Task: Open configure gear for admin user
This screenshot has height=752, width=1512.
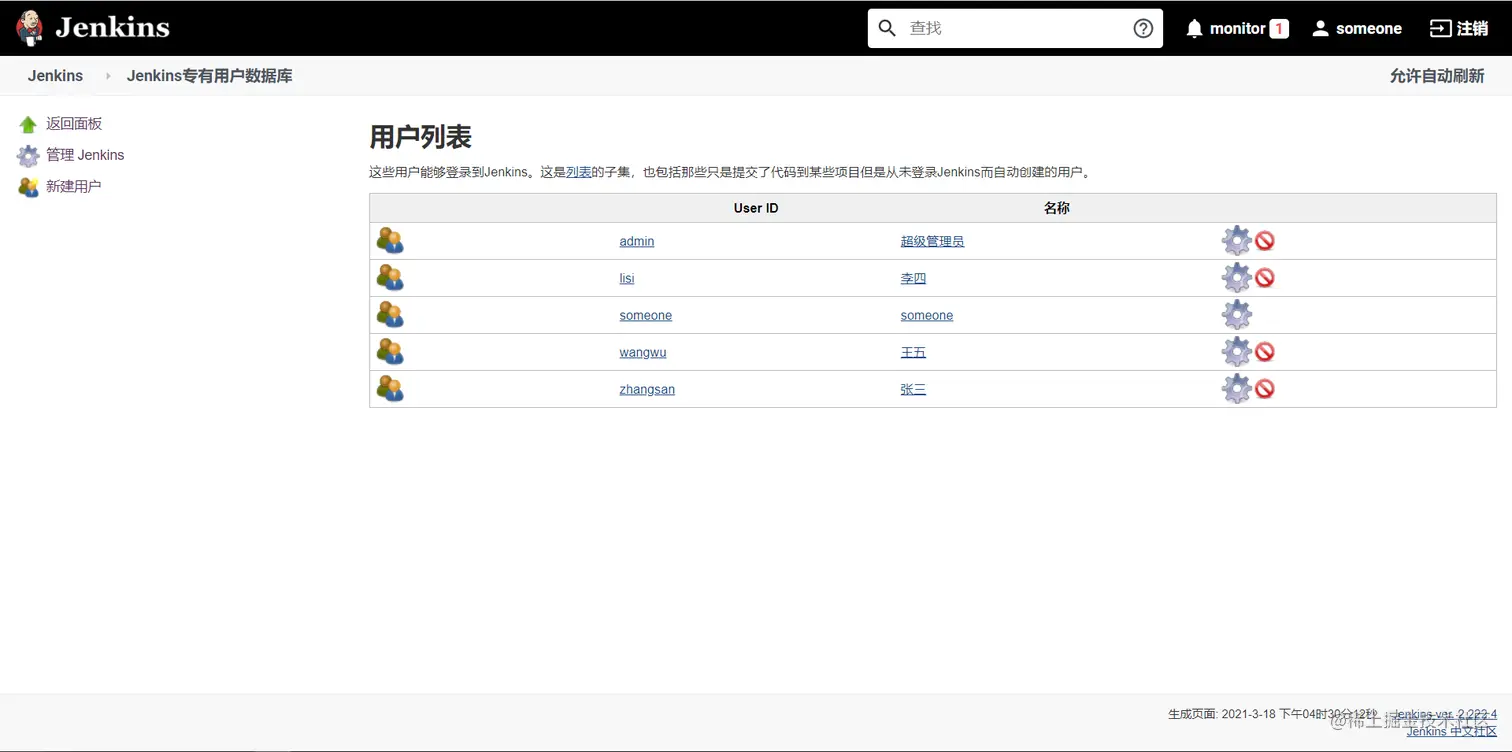Action: click(1237, 241)
